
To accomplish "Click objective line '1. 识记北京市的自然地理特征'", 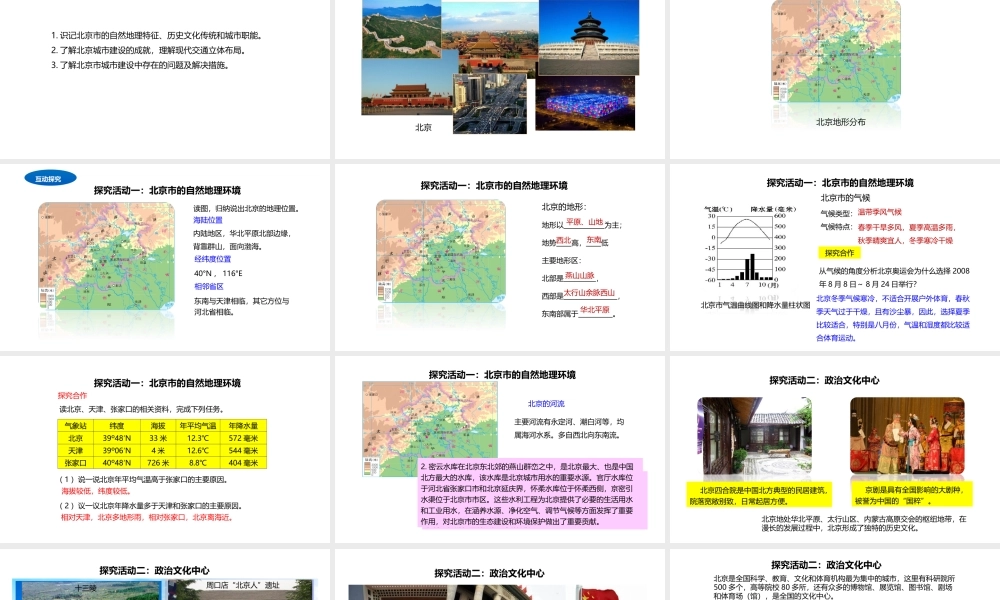I will [157, 36].
